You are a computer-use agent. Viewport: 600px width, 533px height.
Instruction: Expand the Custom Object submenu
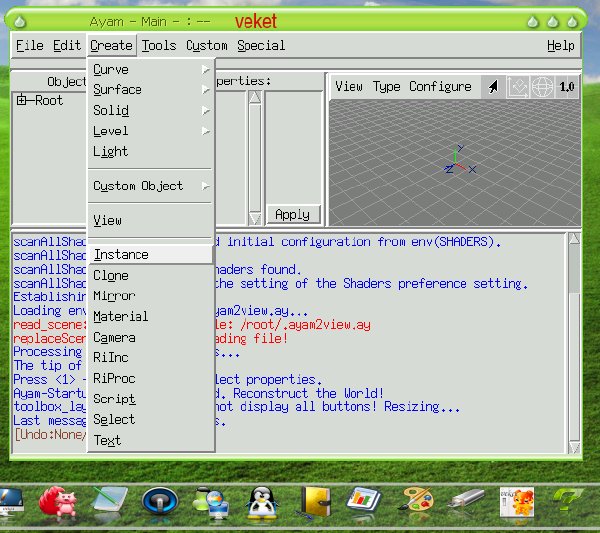pos(150,186)
